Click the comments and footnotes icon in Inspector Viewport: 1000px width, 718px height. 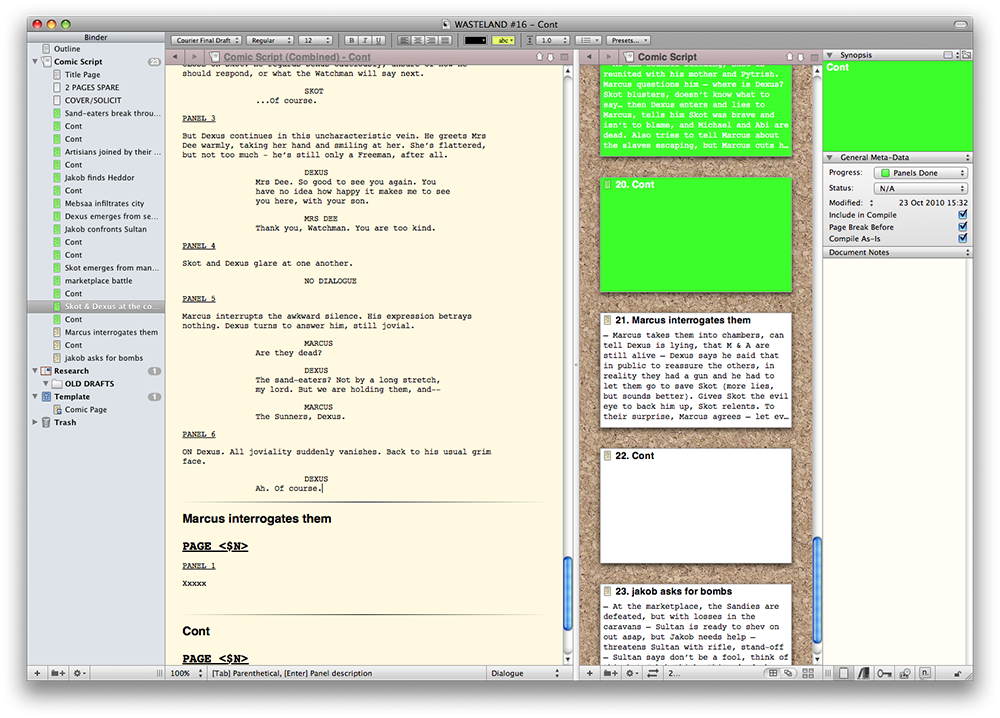coord(925,674)
